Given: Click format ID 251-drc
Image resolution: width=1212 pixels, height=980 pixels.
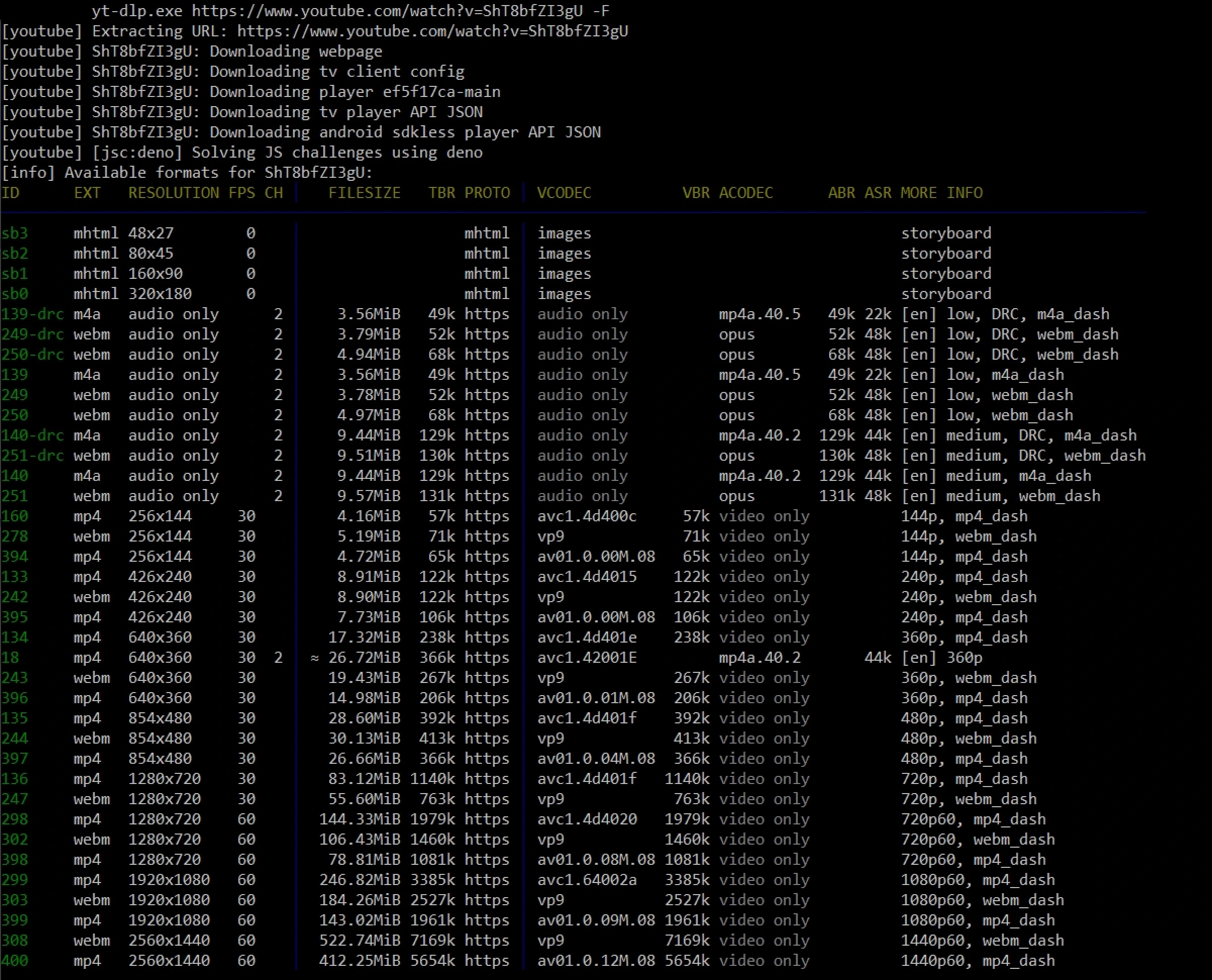Looking at the screenshot, I should point(32,456).
